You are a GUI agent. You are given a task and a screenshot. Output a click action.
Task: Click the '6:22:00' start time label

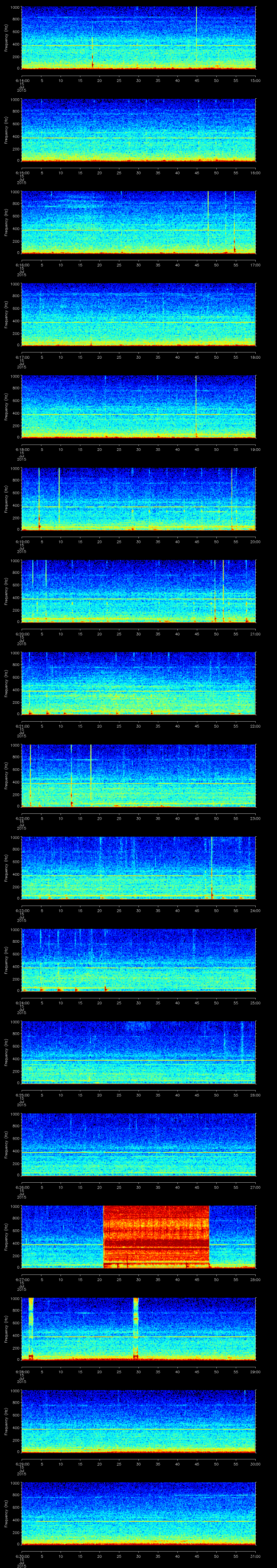[x=22, y=818]
